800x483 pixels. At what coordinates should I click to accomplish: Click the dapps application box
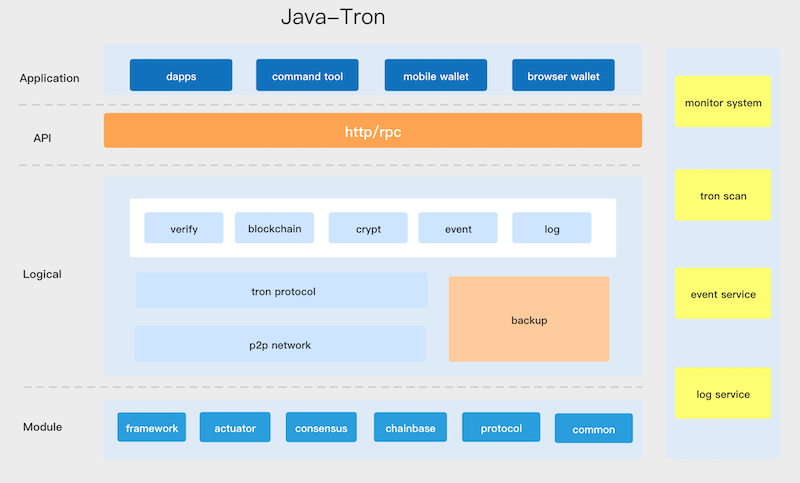(x=181, y=75)
